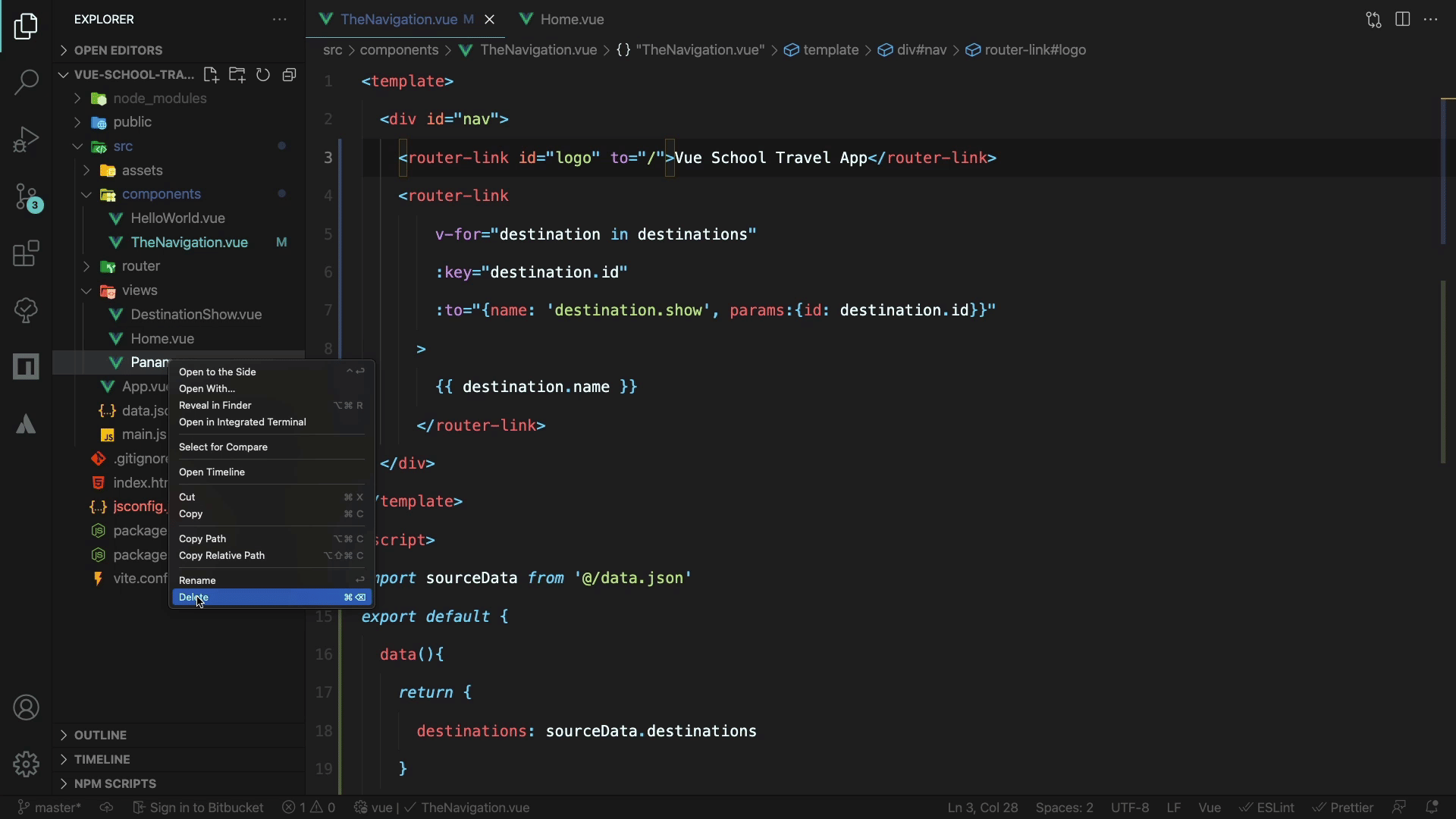Select Copy Relative Path menu entry
The width and height of the screenshot is (1456, 819).
click(x=221, y=556)
